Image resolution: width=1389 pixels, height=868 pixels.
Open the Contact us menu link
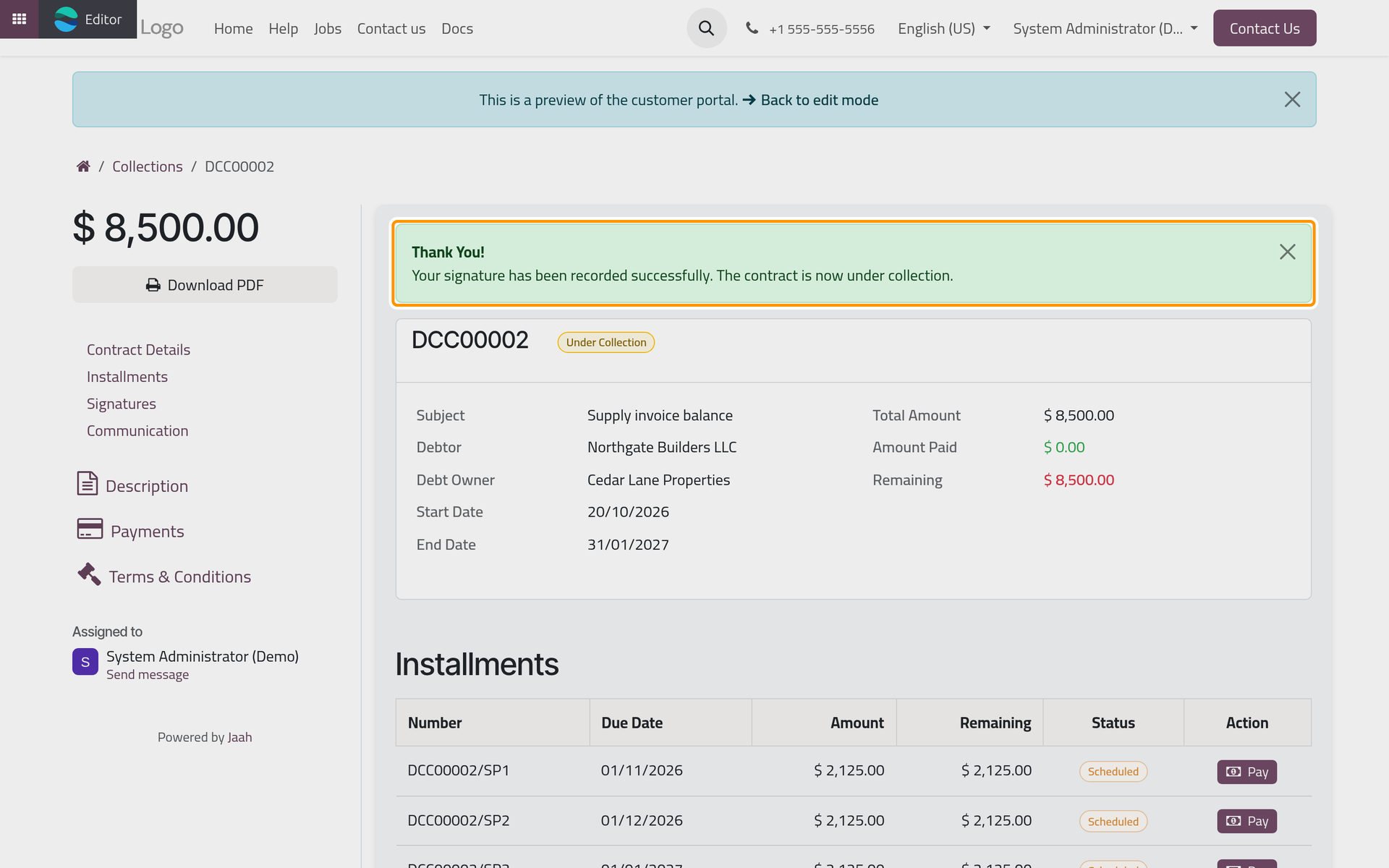[x=391, y=28]
